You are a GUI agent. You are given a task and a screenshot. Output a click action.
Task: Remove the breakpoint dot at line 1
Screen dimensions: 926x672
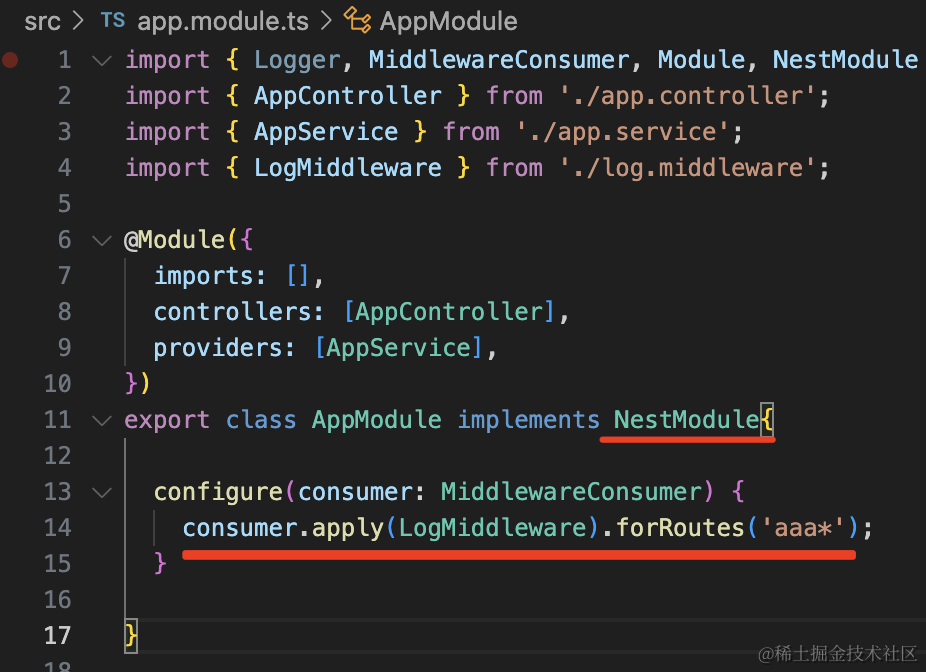point(11,60)
